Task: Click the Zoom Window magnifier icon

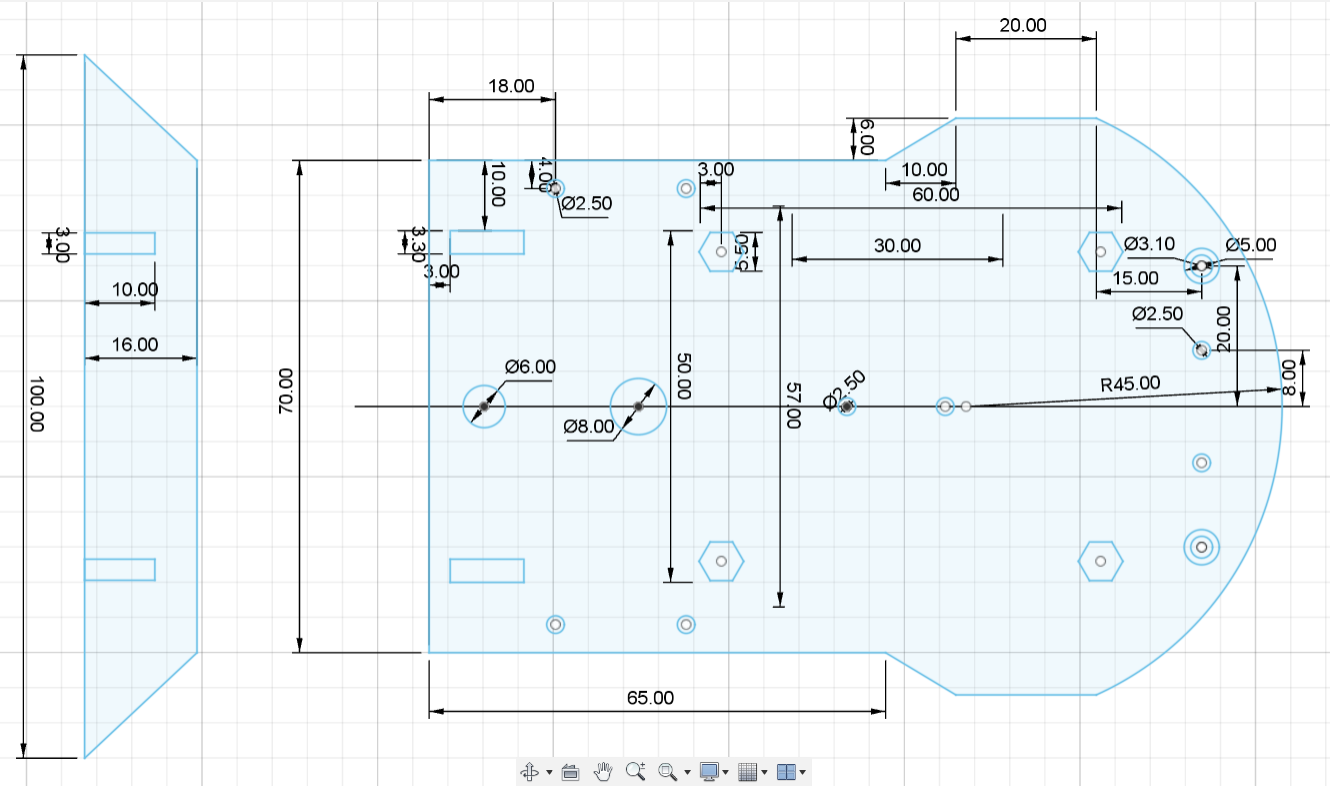Action: pos(668,772)
